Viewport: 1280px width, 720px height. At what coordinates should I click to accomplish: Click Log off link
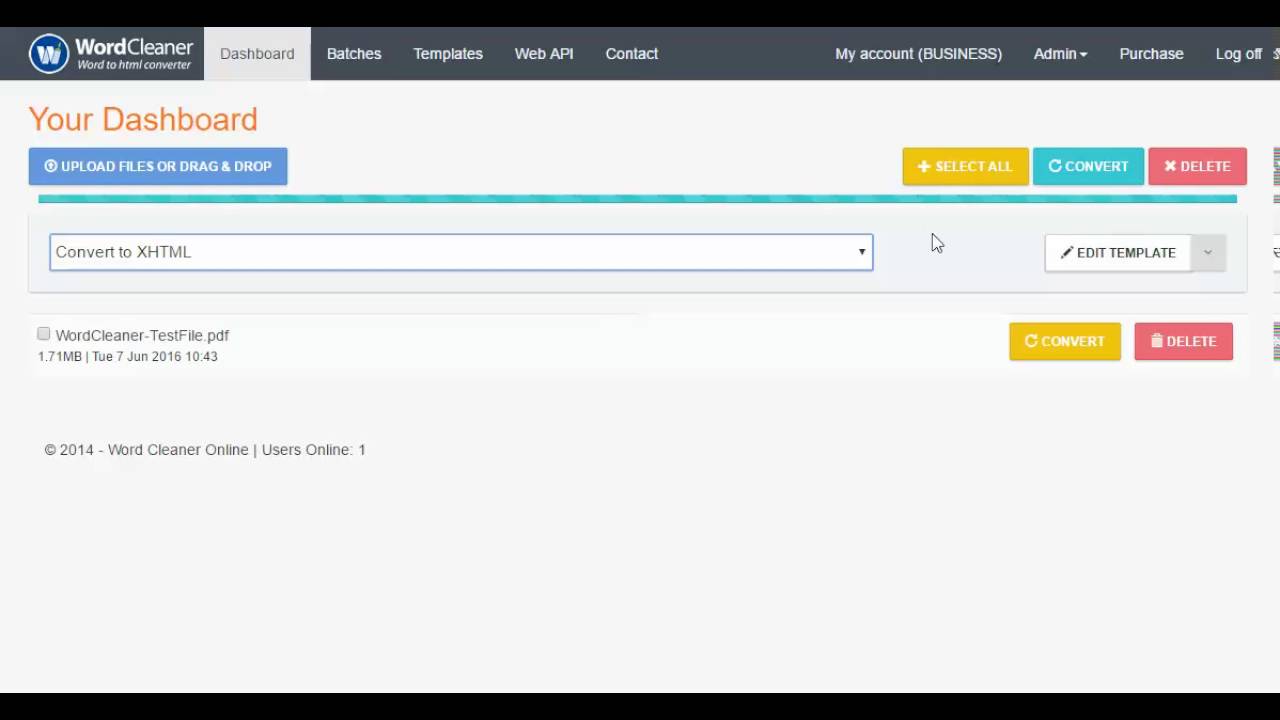tap(1240, 54)
